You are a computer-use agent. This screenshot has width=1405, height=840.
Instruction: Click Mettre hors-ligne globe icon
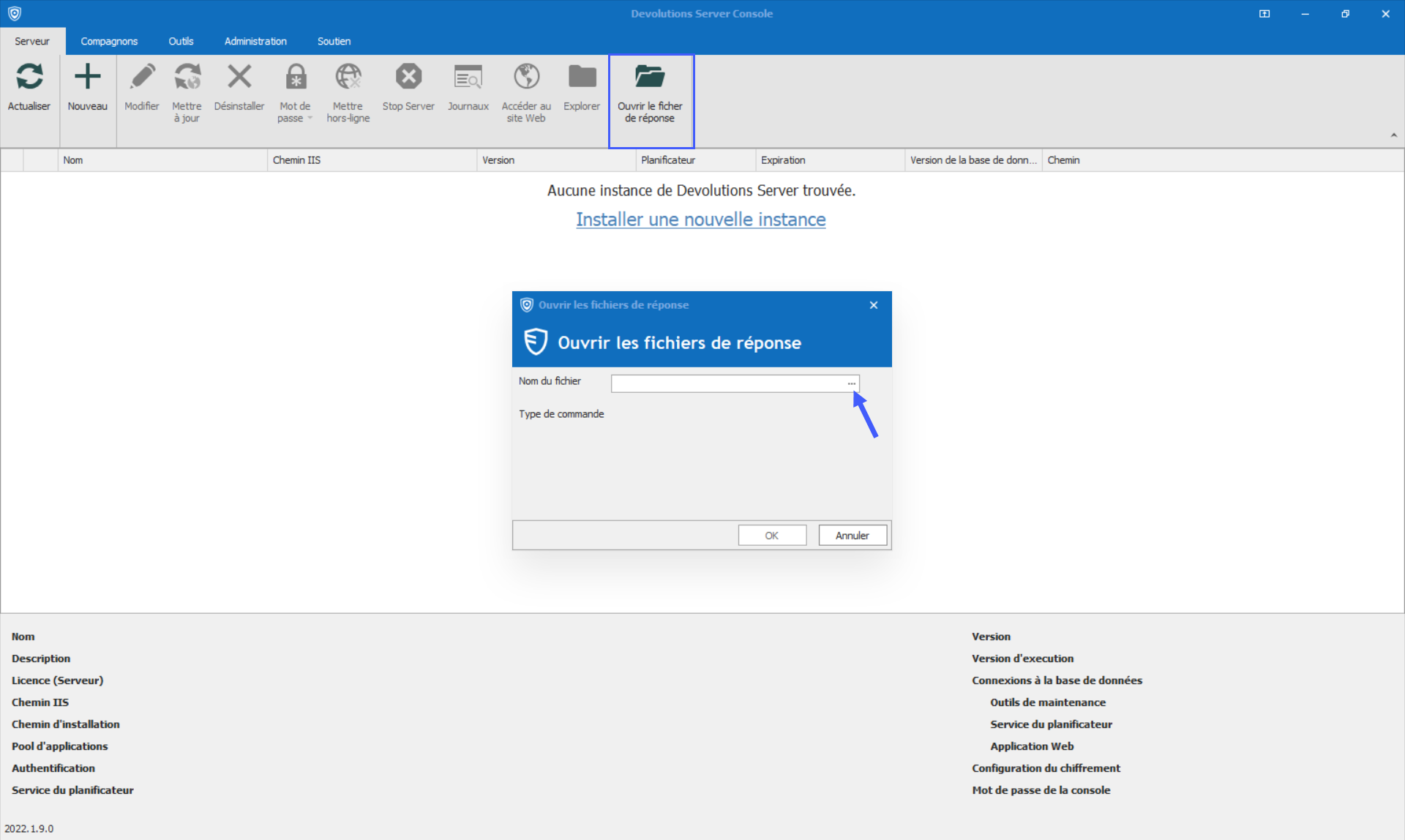click(x=348, y=77)
